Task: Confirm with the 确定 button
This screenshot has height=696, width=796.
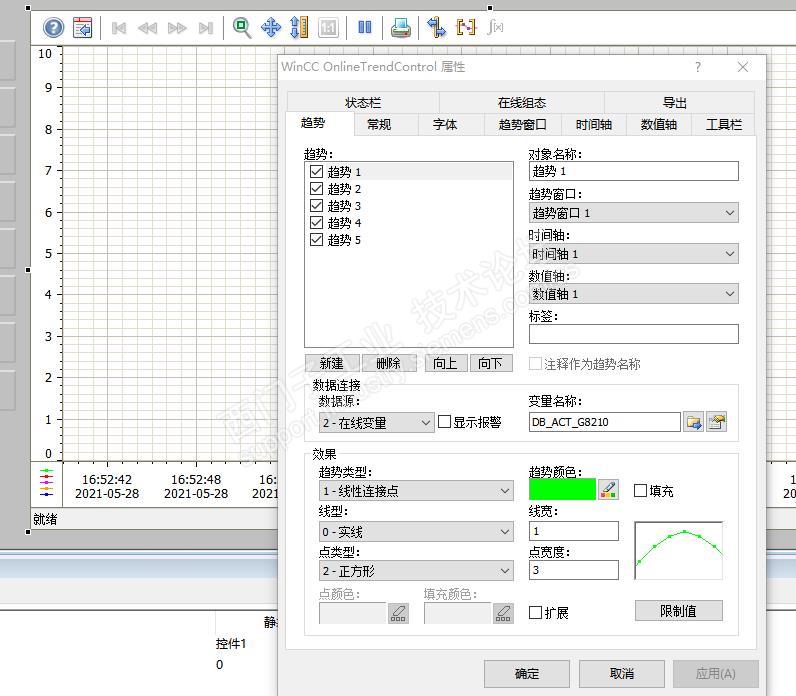Action: pos(526,674)
